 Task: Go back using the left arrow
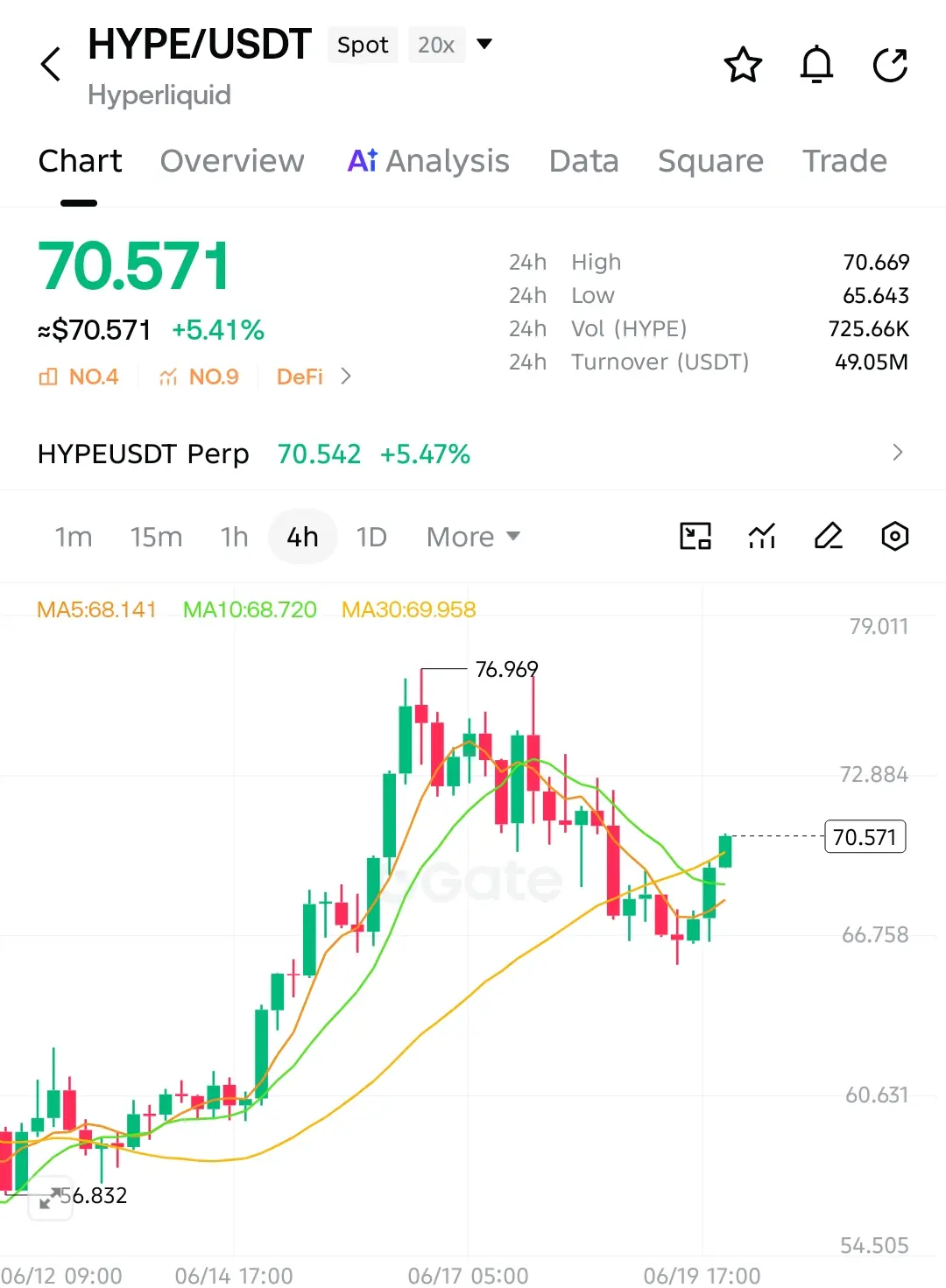[51, 65]
